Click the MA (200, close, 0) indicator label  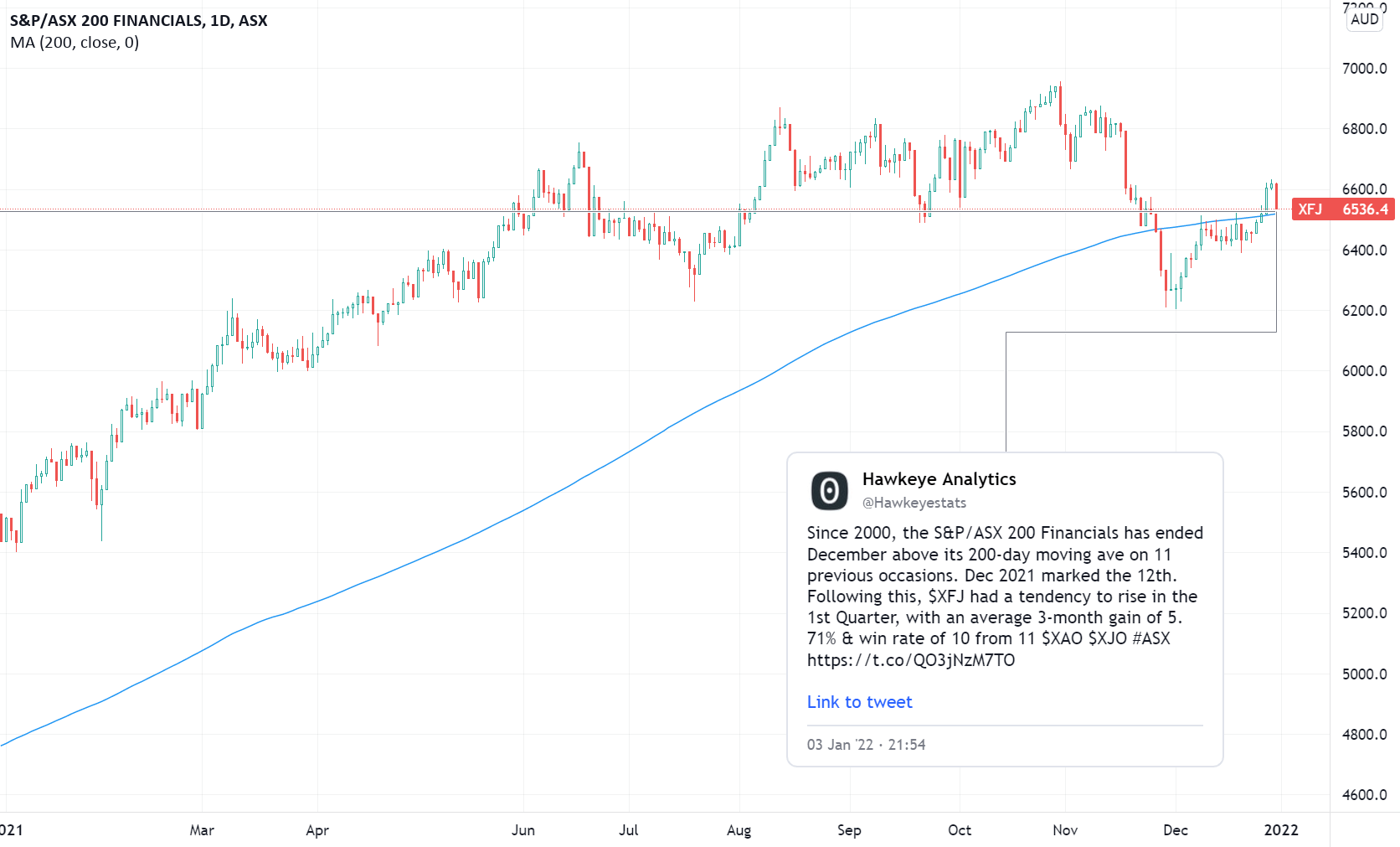tap(74, 42)
